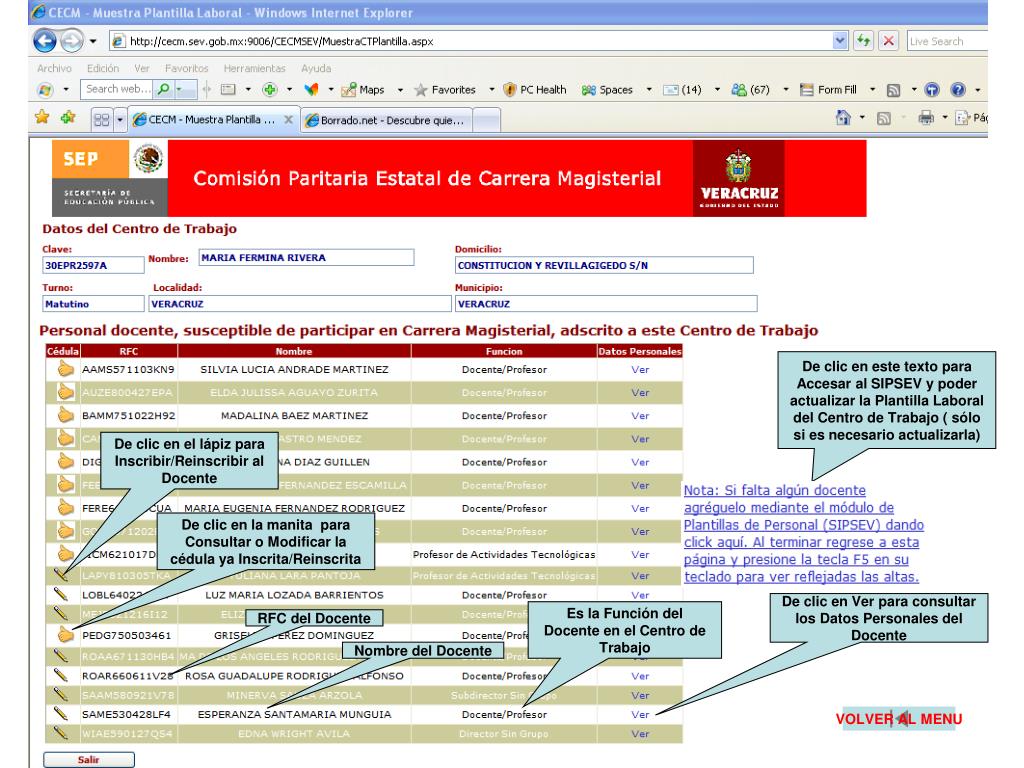Click pencil icon for SAME530428LF4 row
Image resolution: width=1024 pixels, height=768 pixels.
click(x=61, y=713)
